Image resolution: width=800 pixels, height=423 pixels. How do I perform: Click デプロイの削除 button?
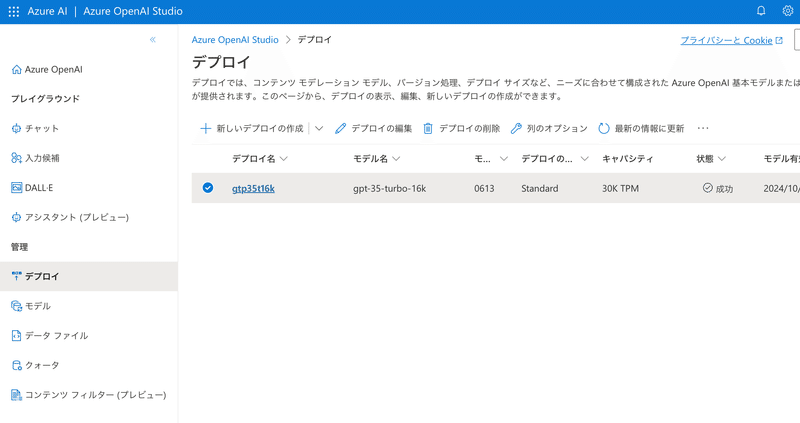coord(462,129)
